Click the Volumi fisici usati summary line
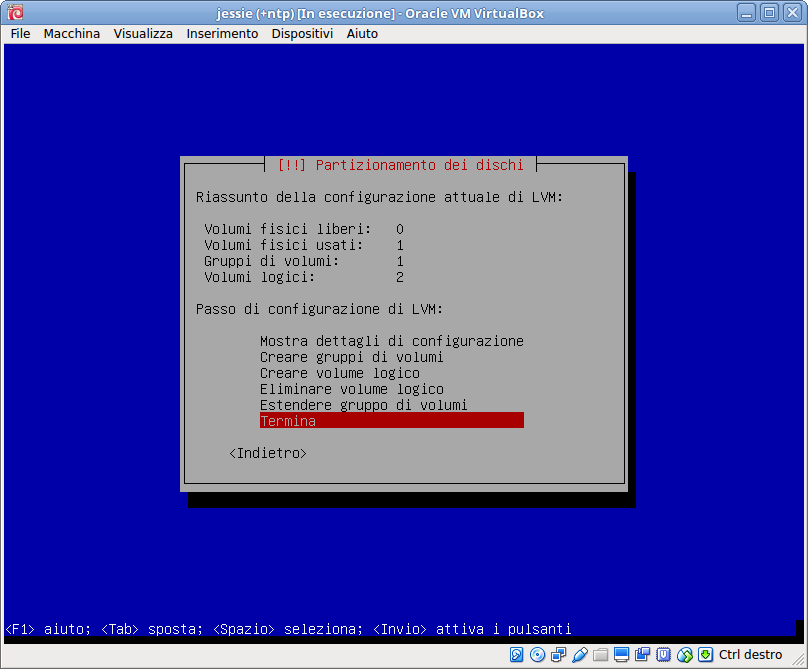Viewport: 808px width, 669px height. 304,245
